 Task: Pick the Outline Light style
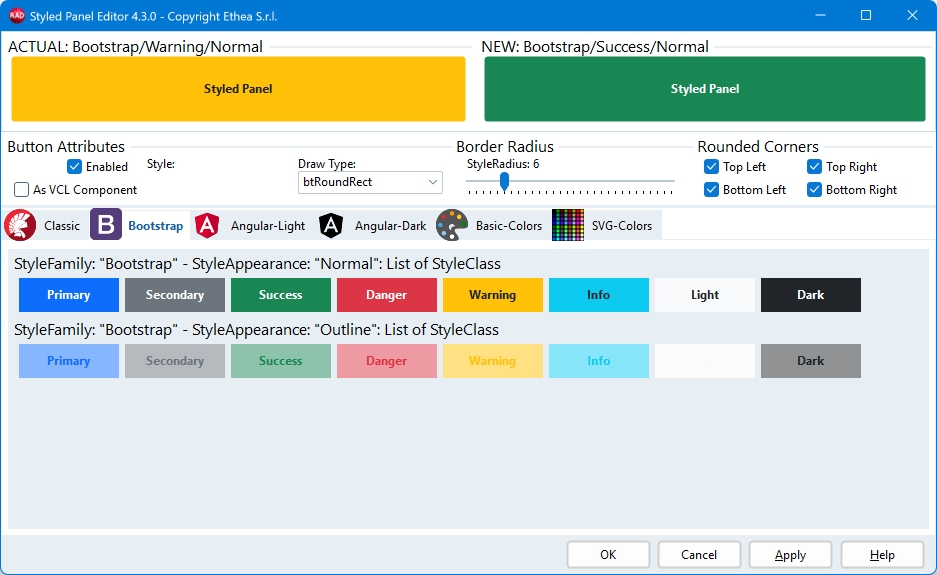(x=705, y=360)
